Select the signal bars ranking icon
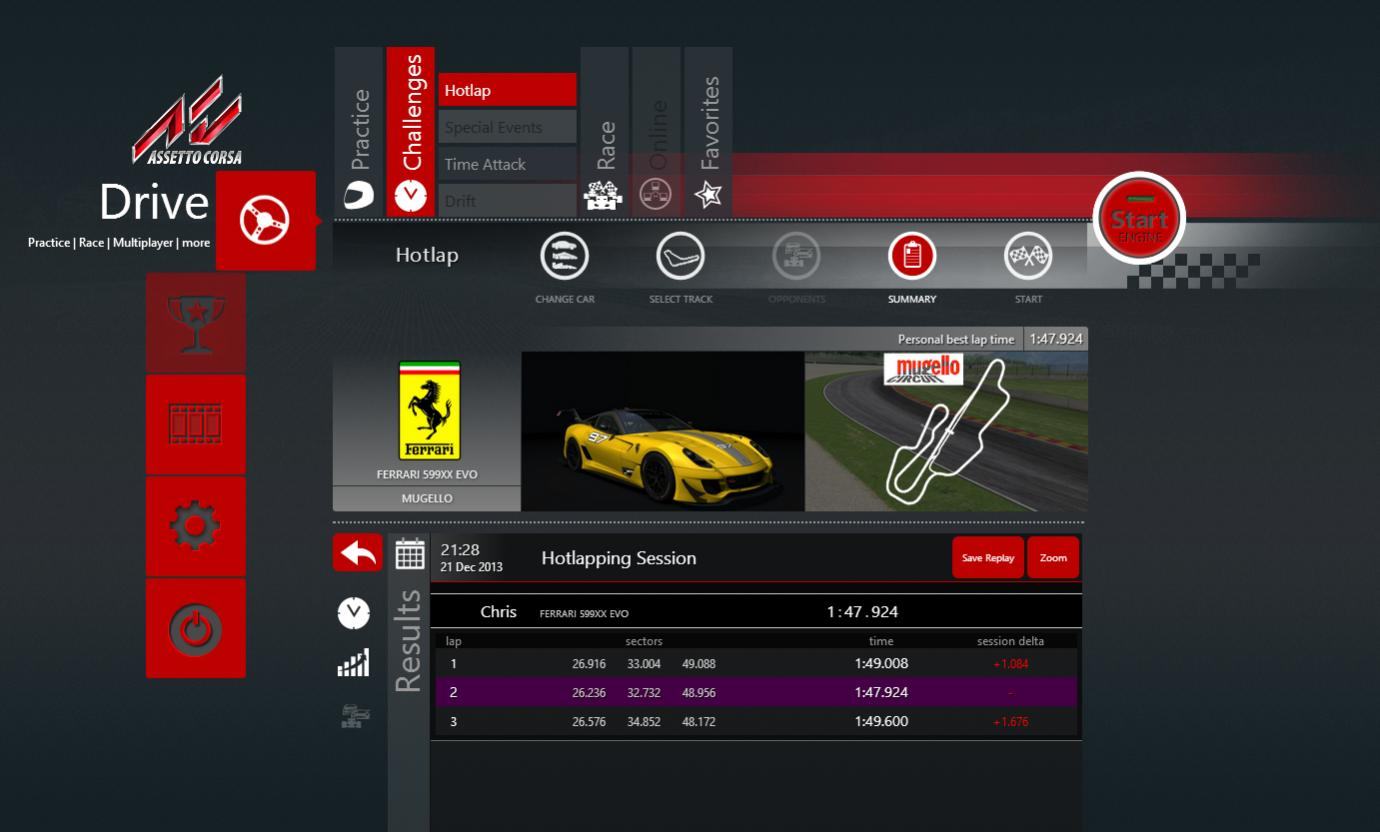This screenshot has width=1380, height=832. click(x=353, y=662)
